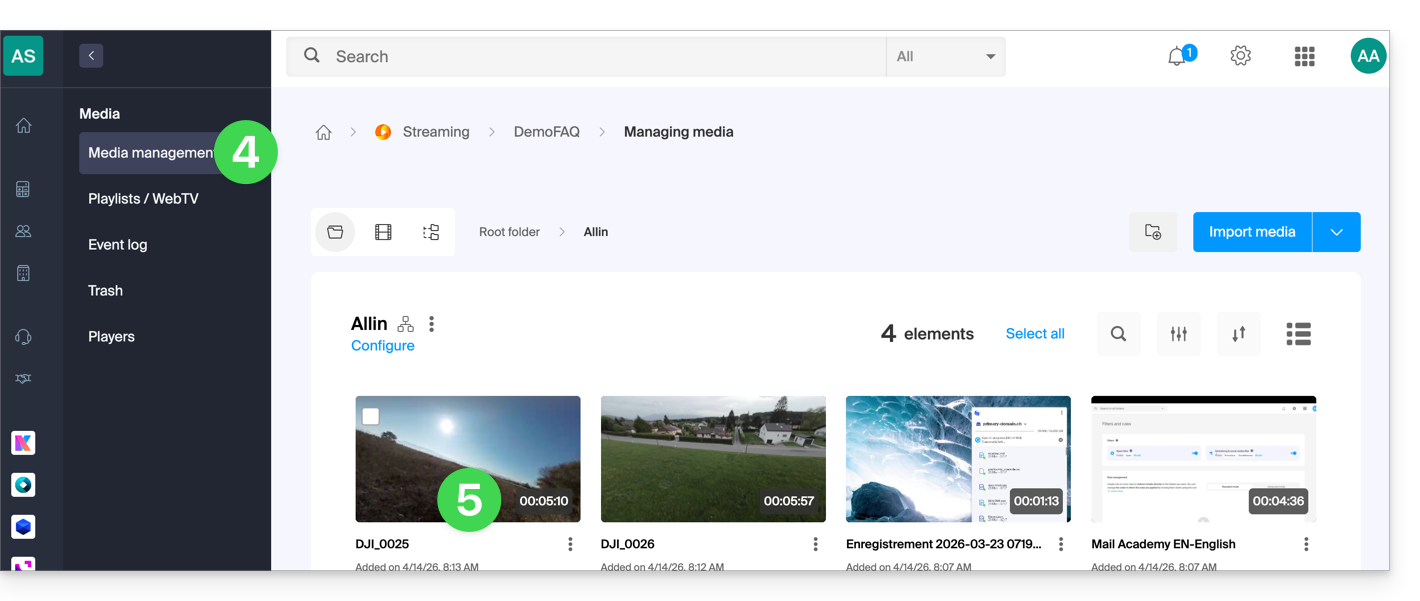The image size is (1420, 601).
Task: Collapse the sidebar with chevron button
Action: click(x=91, y=56)
